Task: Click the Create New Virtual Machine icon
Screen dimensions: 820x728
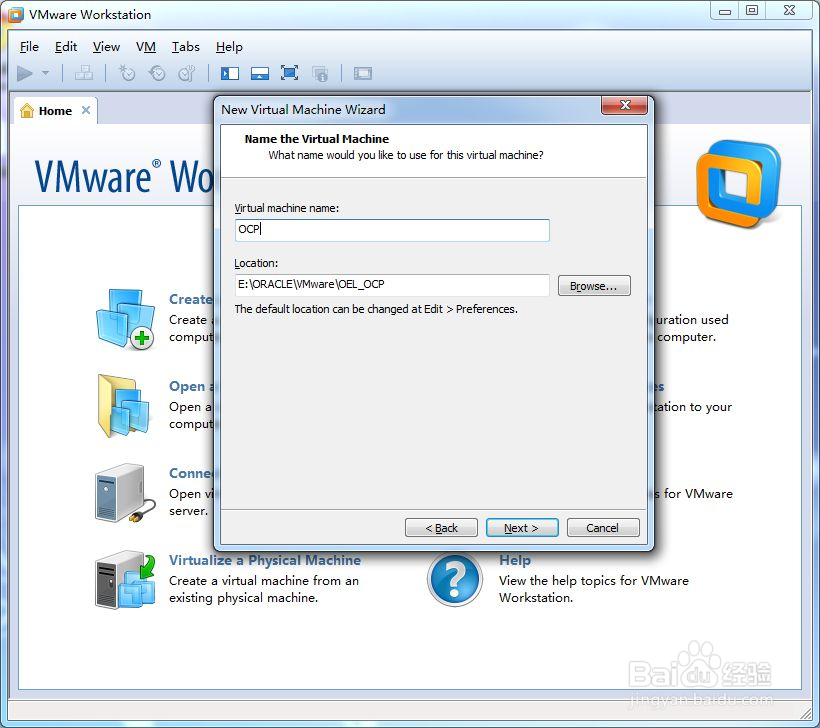Action: coord(126,318)
